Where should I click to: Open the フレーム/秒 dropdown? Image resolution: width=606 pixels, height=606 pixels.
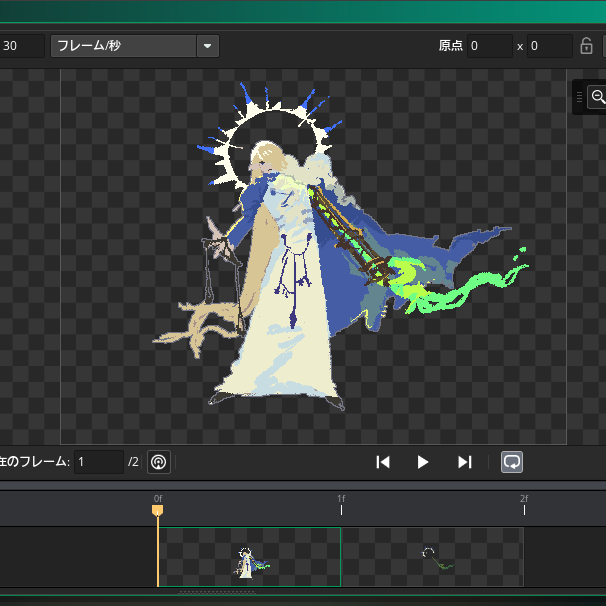click(x=123, y=46)
